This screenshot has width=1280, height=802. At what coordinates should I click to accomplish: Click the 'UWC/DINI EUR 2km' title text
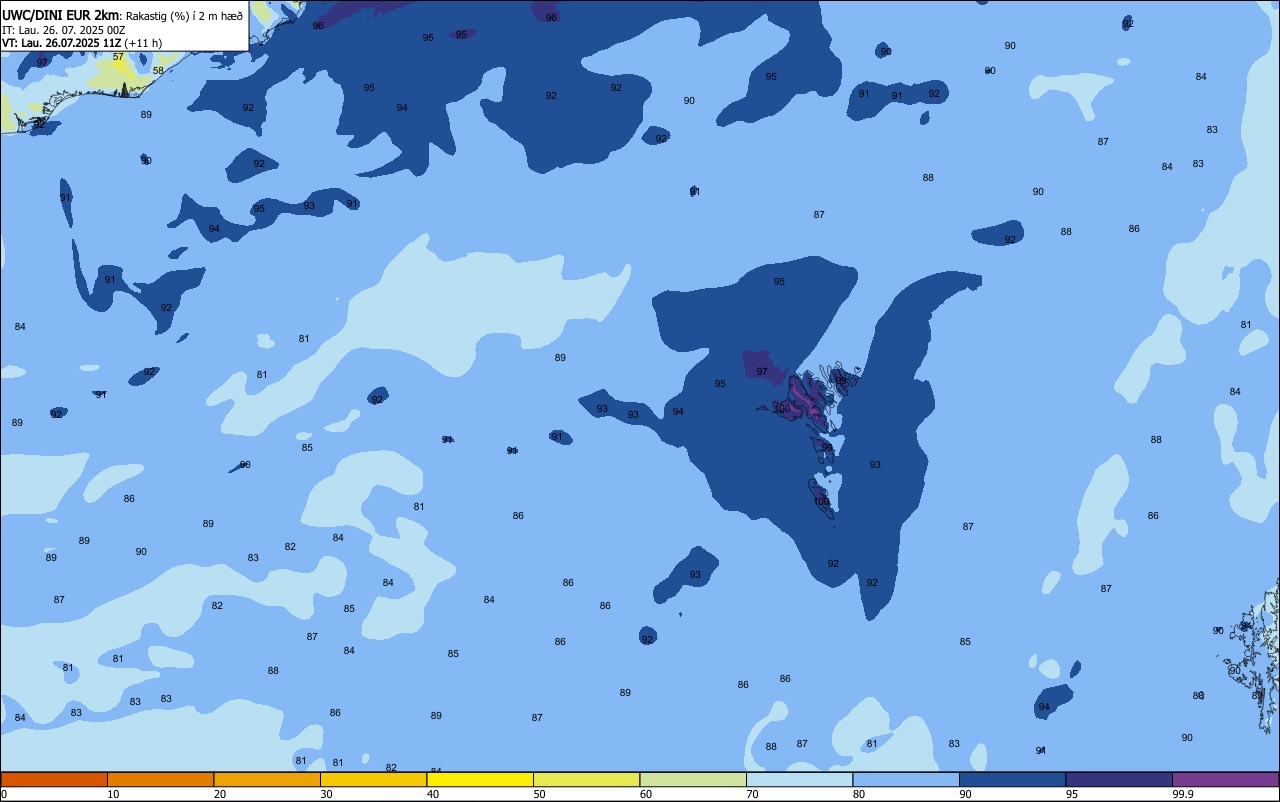[x=60, y=15]
